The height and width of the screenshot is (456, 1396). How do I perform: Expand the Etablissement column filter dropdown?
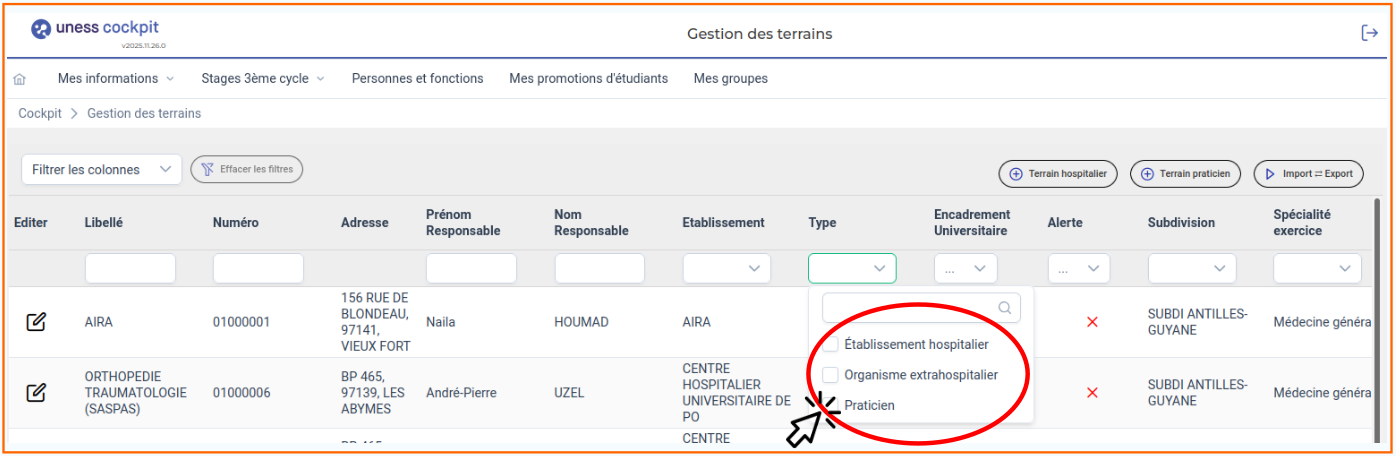click(x=727, y=268)
